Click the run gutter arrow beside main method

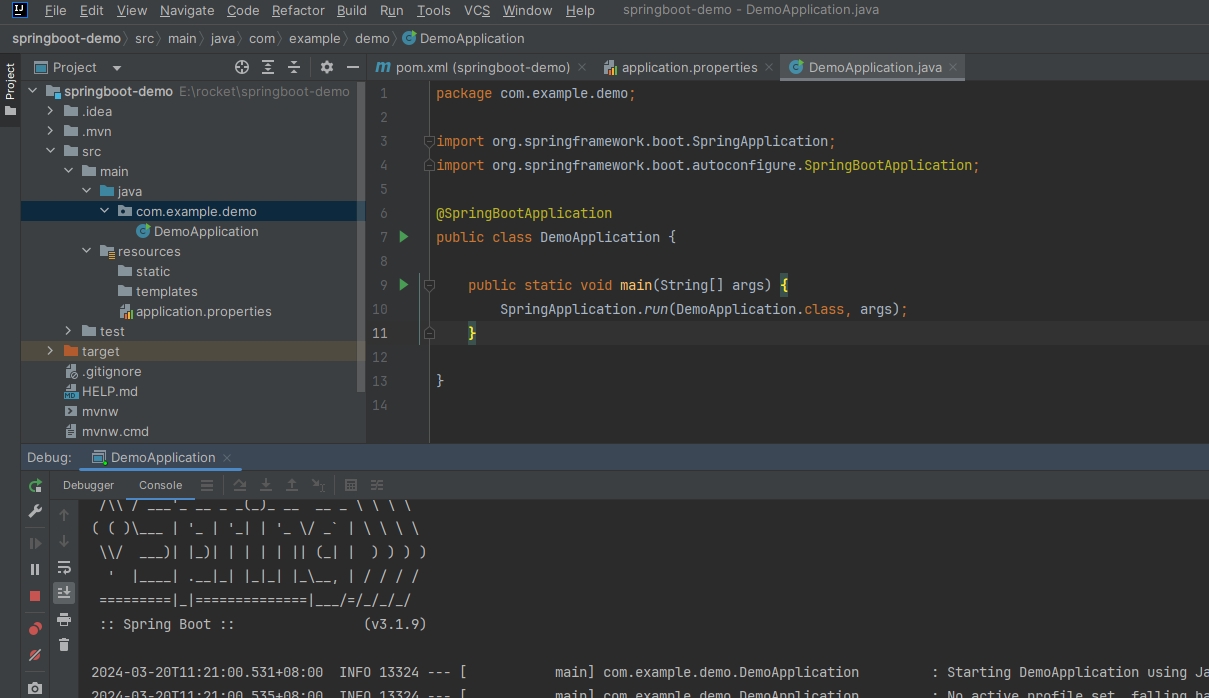coord(404,285)
